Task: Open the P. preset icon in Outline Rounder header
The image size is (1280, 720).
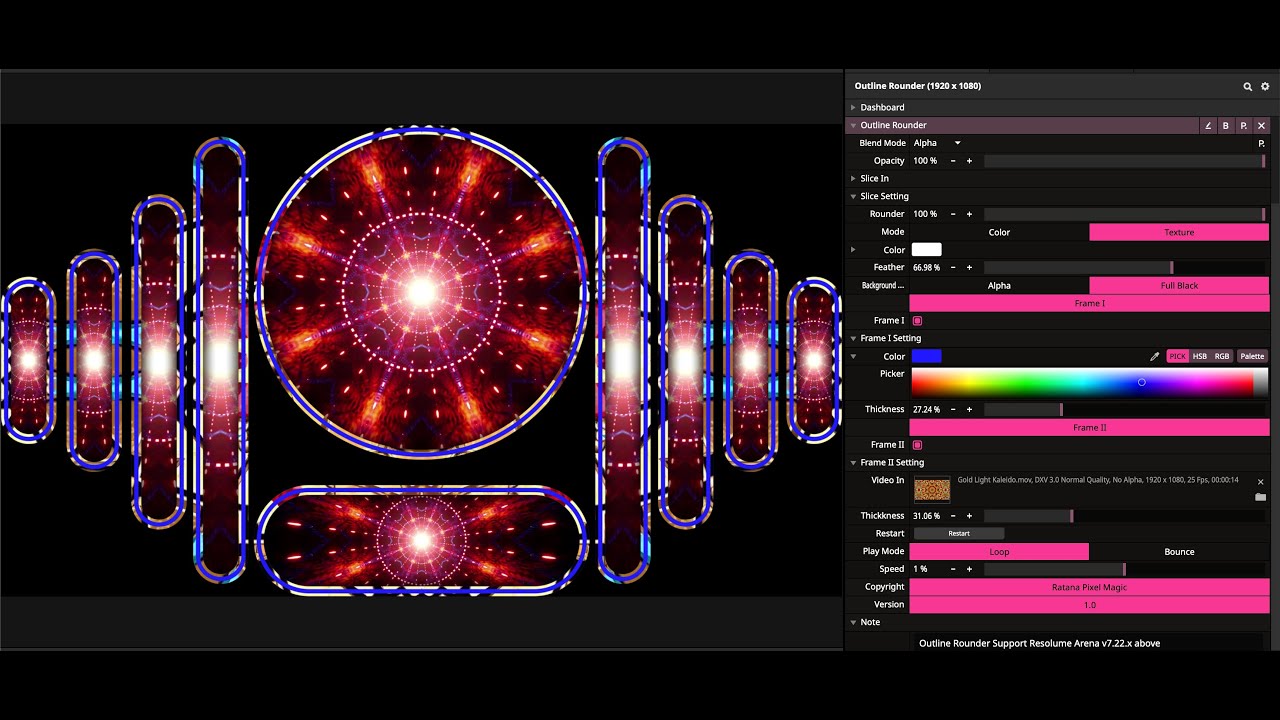Action: click(1244, 126)
